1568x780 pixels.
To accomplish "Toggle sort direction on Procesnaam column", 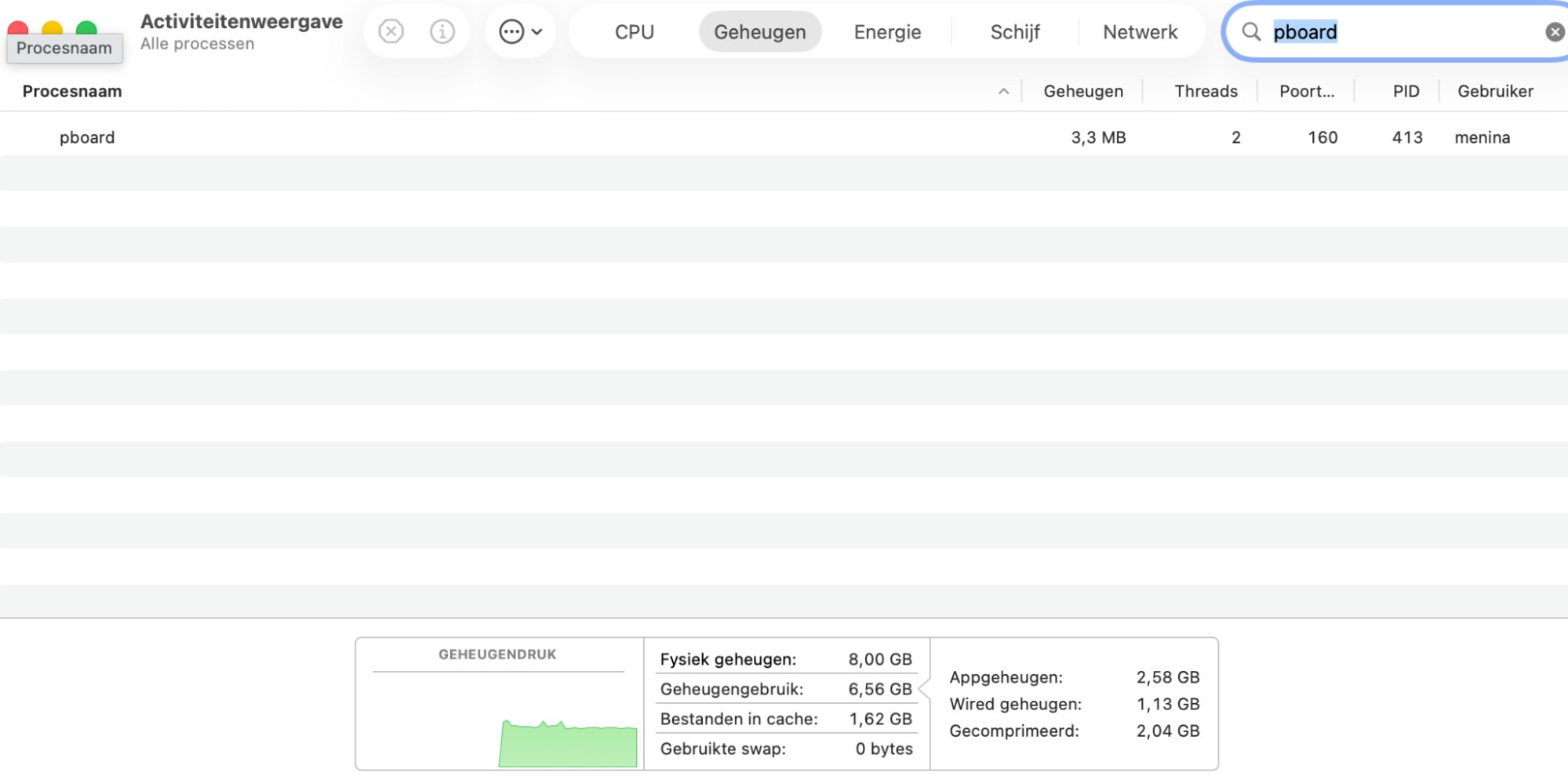I will coord(71,91).
